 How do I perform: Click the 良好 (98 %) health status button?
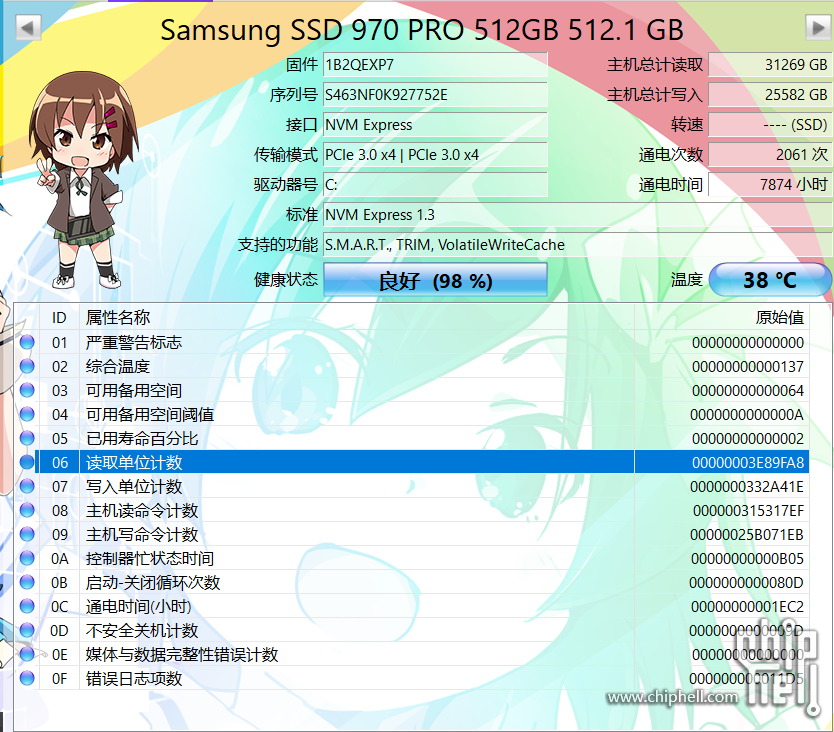click(436, 279)
